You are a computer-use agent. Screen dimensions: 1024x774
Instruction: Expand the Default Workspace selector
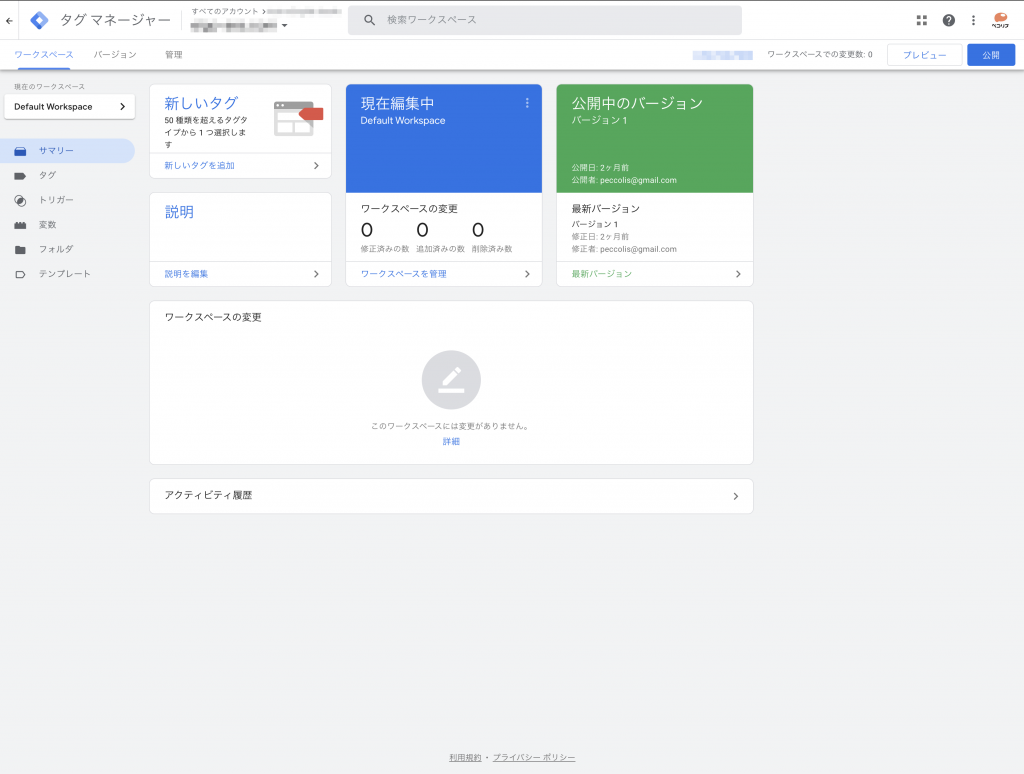point(69,106)
